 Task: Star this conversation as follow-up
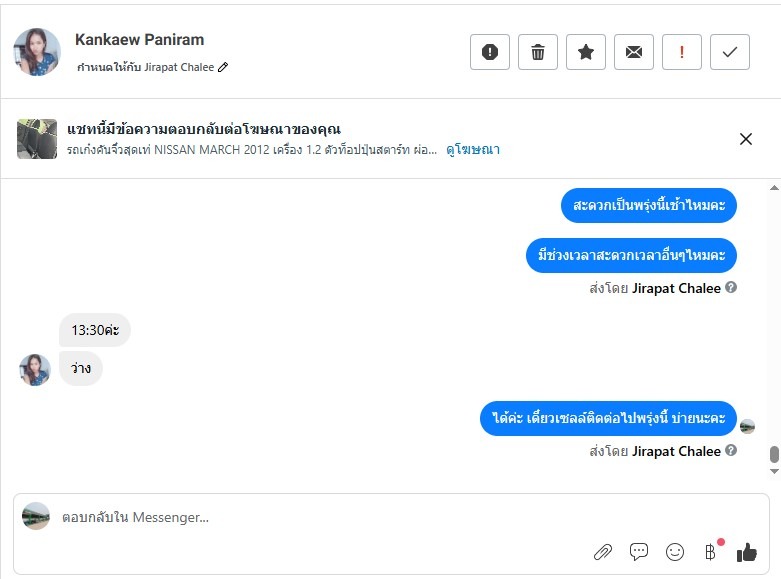(586, 52)
